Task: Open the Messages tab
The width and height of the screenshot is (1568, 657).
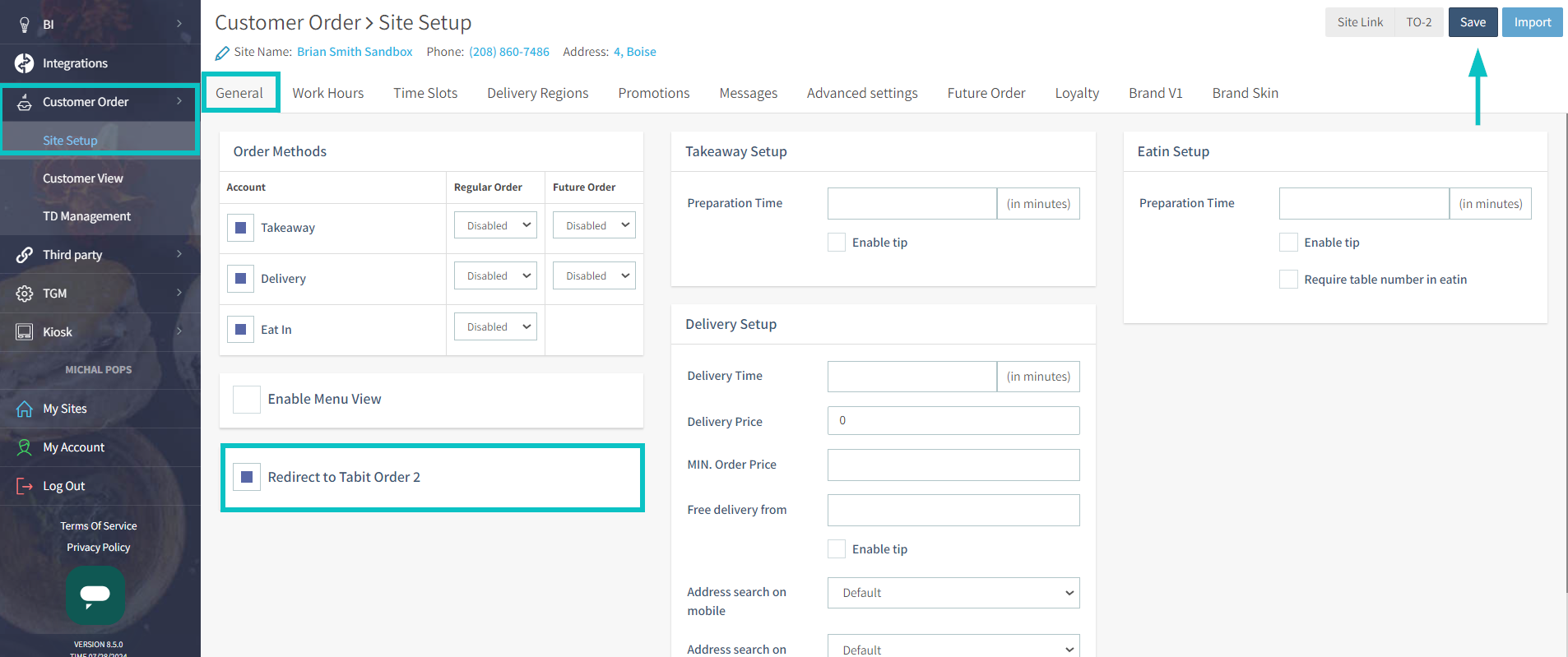Action: click(749, 93)
